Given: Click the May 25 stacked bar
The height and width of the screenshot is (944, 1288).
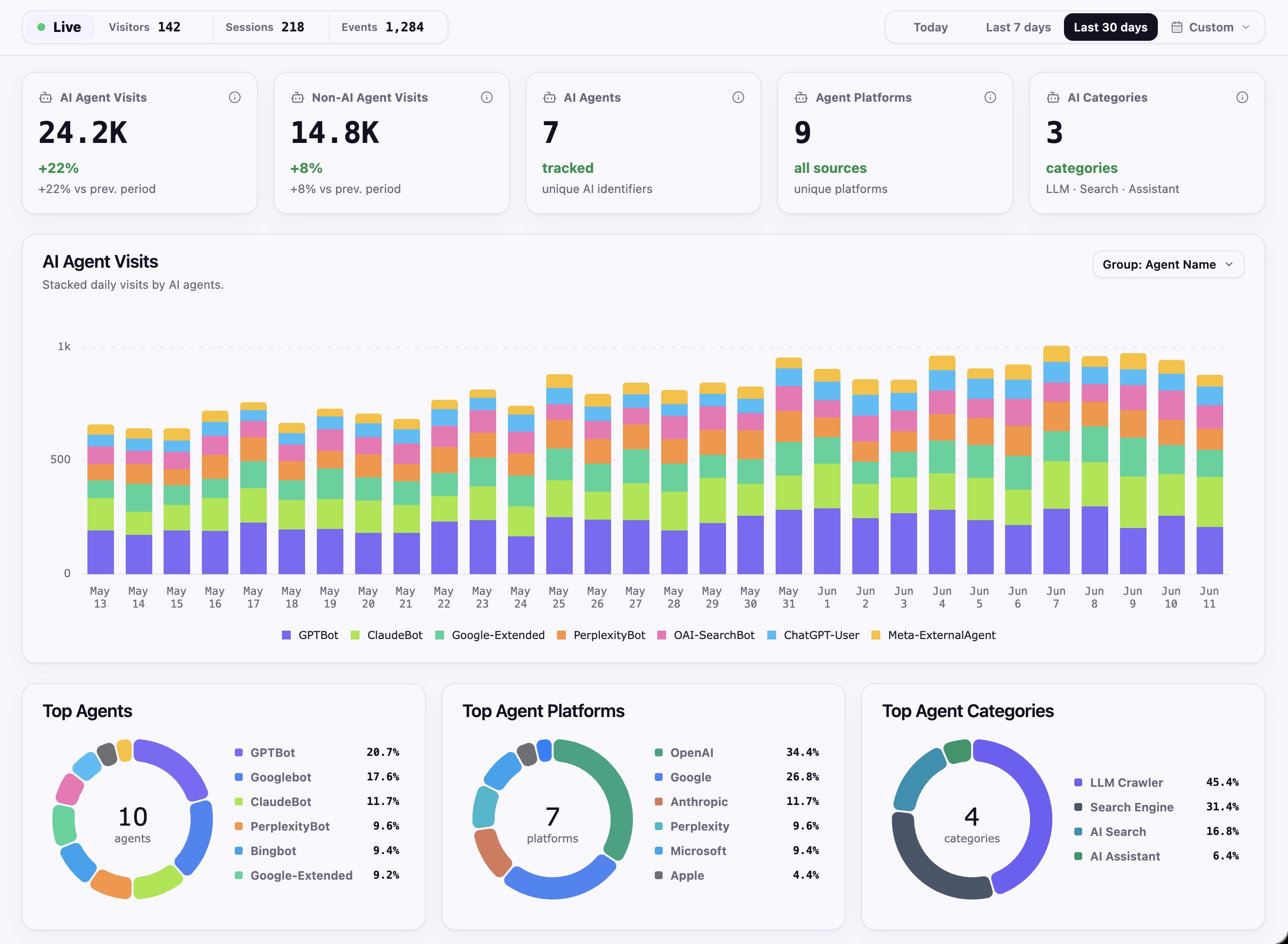Looking at the screenshot, I should (x=559, y=474).
